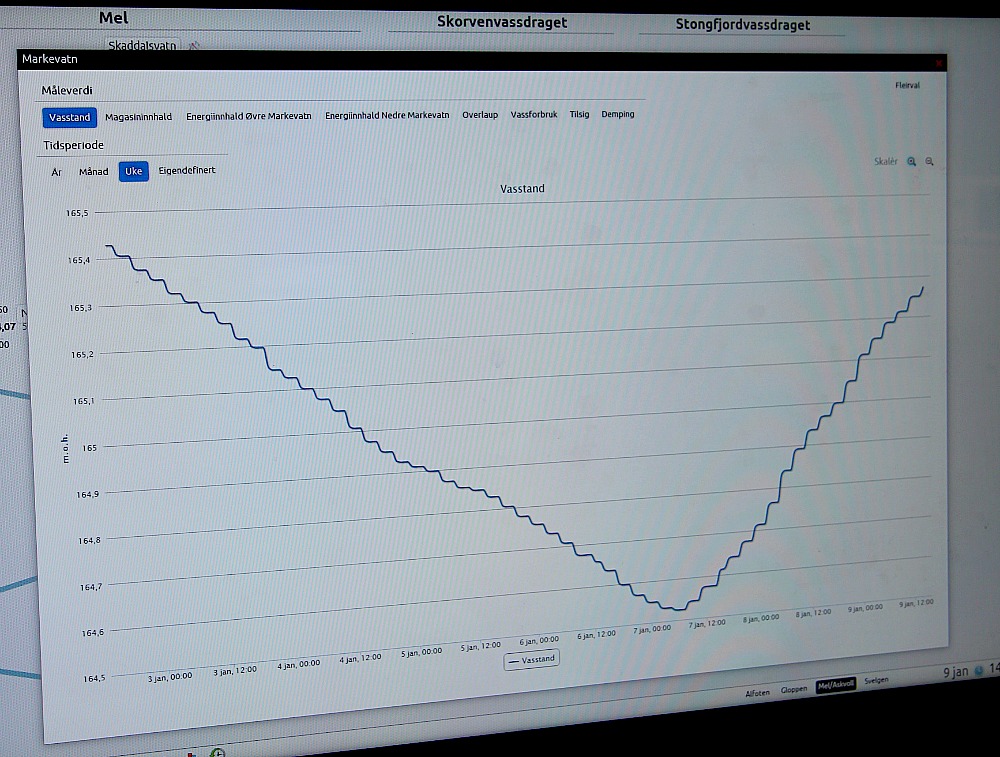
Task: Switch to the Alfoten region tab
Action: [x=757, y=693]
